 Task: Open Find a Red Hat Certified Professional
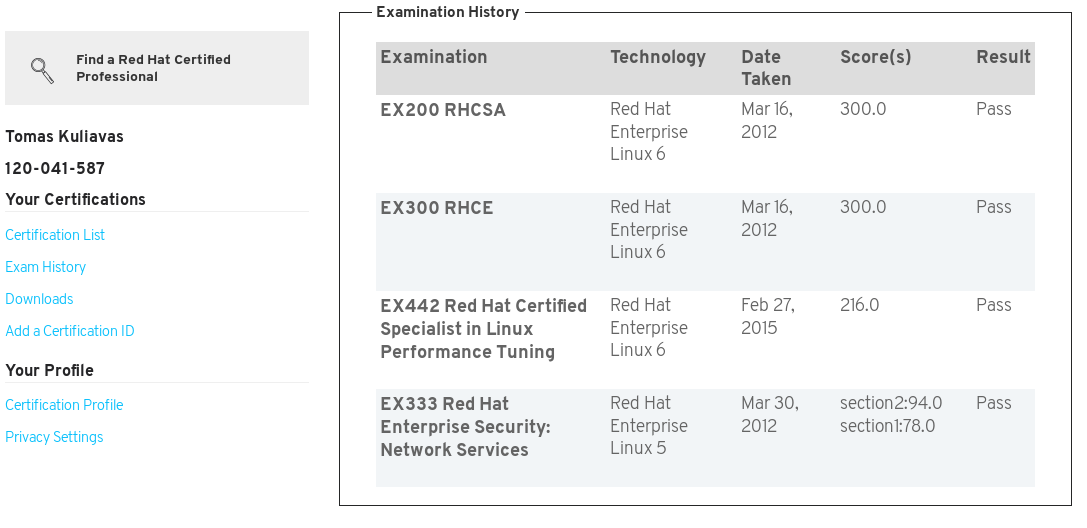click(x=153, y=68)
